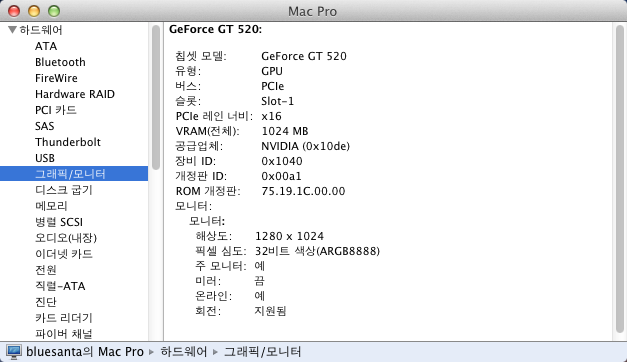Select SAS in the sidebar
627x362 pixels.
[x=44, y=126]
